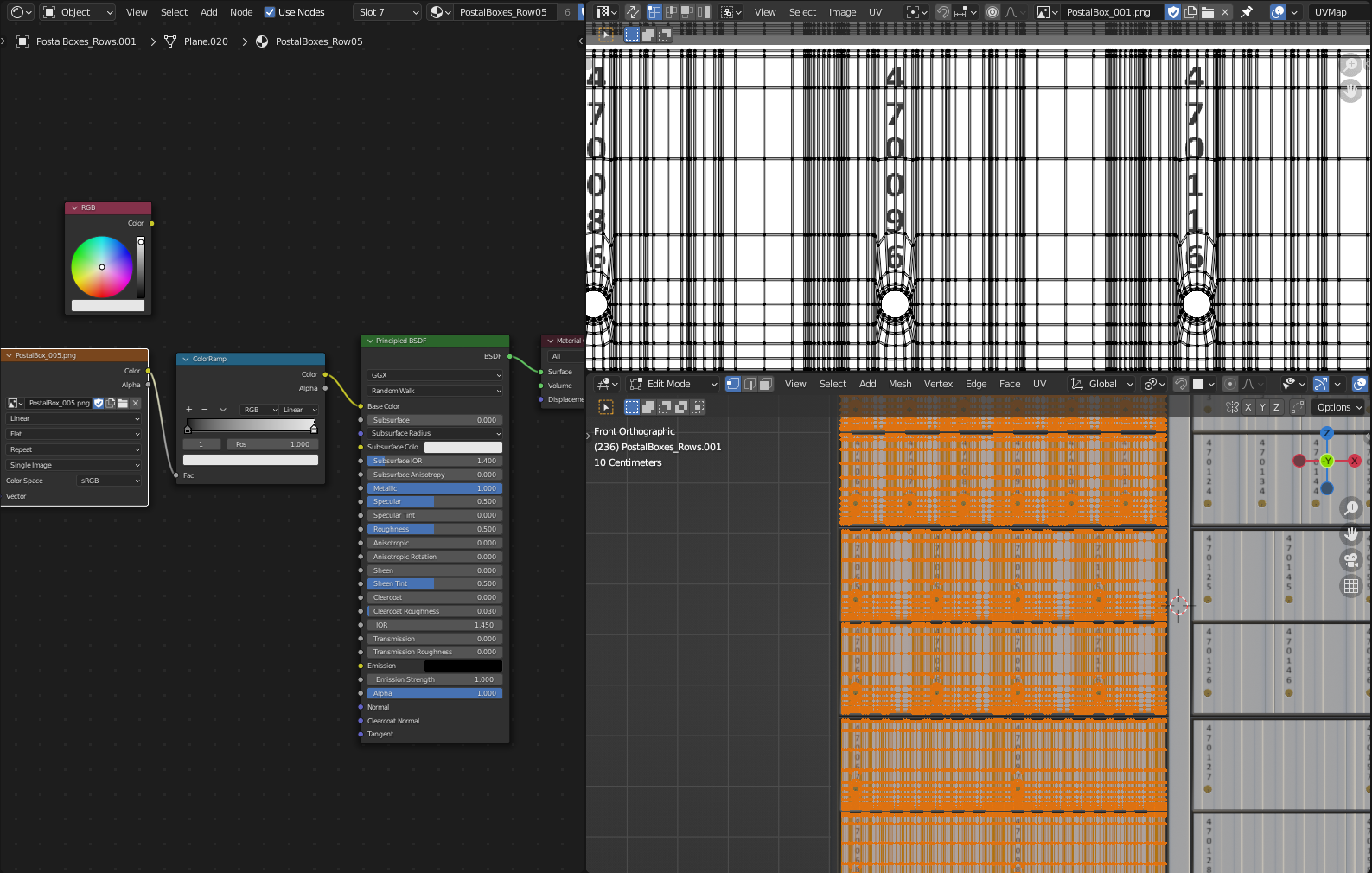Pan the UV editor with hand icon
The height and width of the screenshot is (873, 1372).
click(x=1351, y=90)
